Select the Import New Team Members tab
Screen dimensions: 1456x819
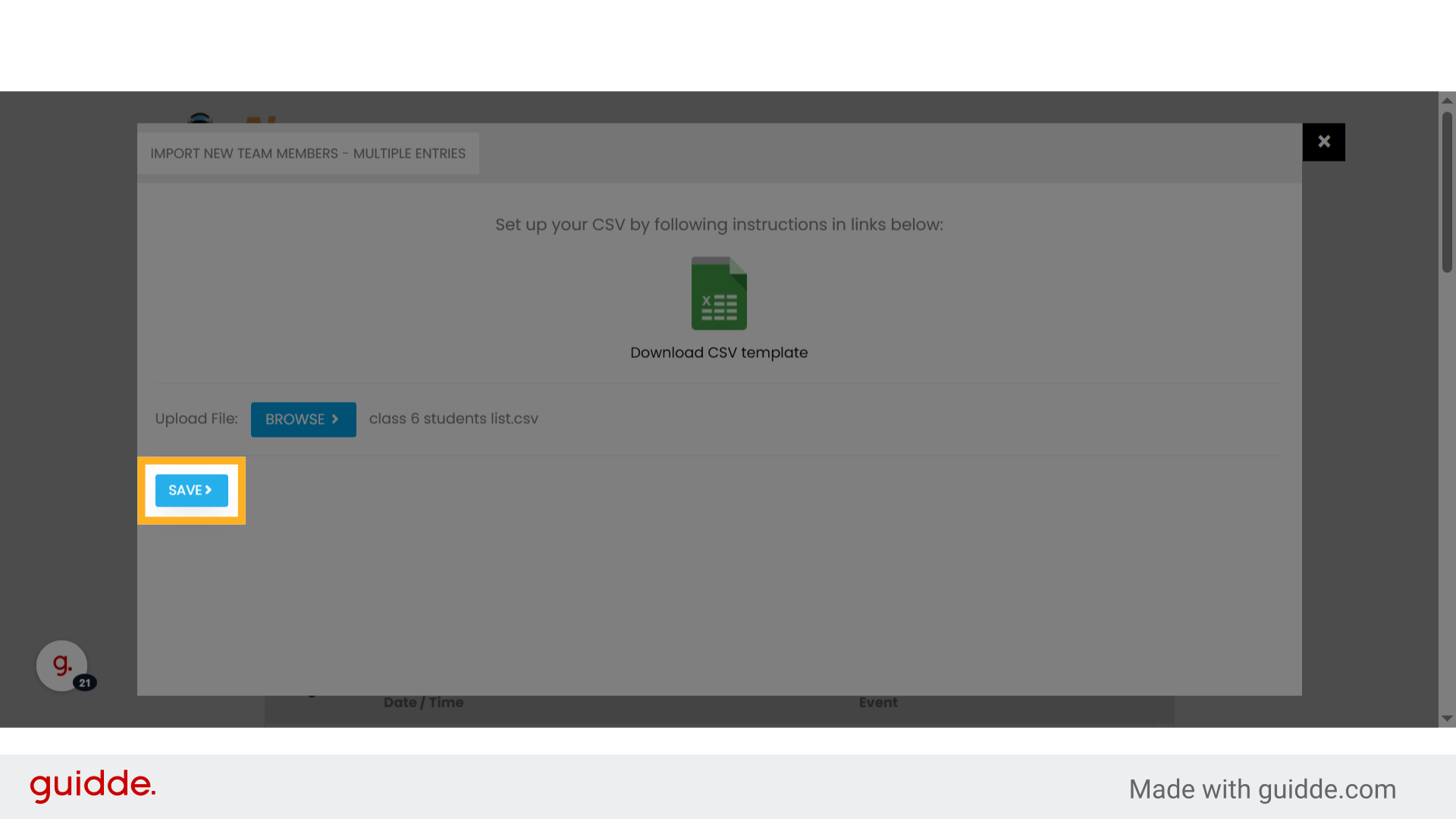click(x=308, y=153)
